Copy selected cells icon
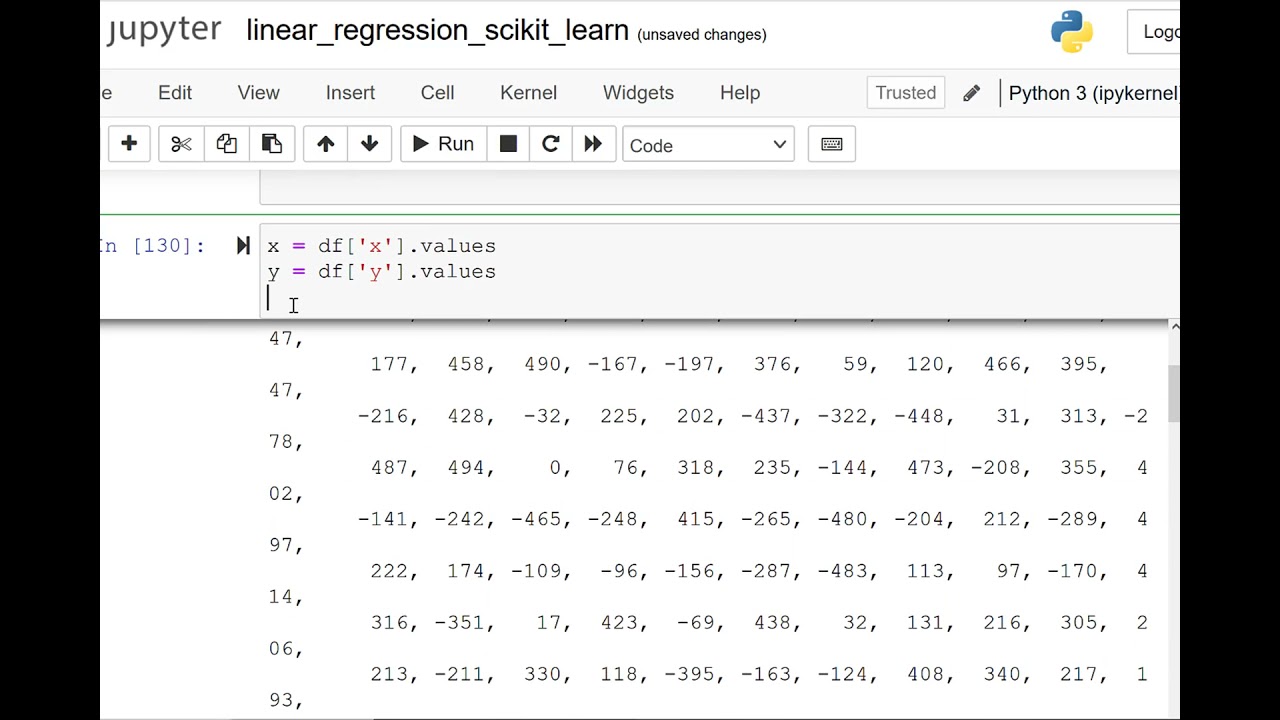Screen dimensions: 1280x720 pos(226,144)
